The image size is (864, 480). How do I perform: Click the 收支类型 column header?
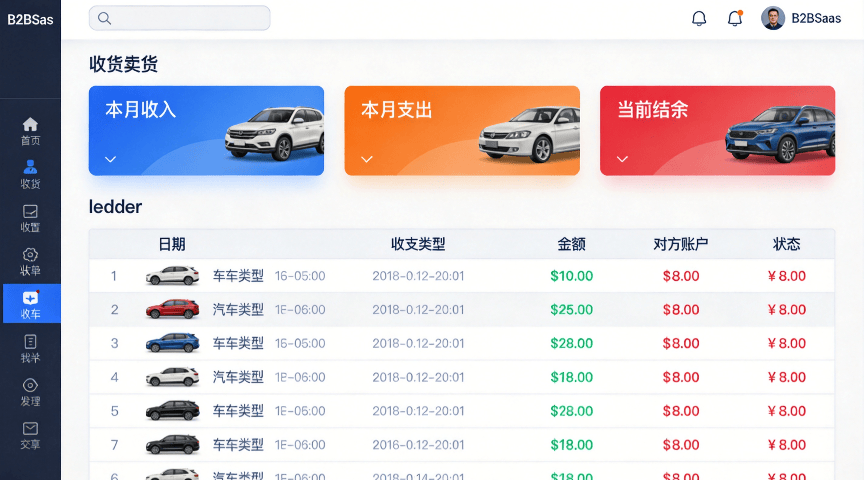click(418, 244)
